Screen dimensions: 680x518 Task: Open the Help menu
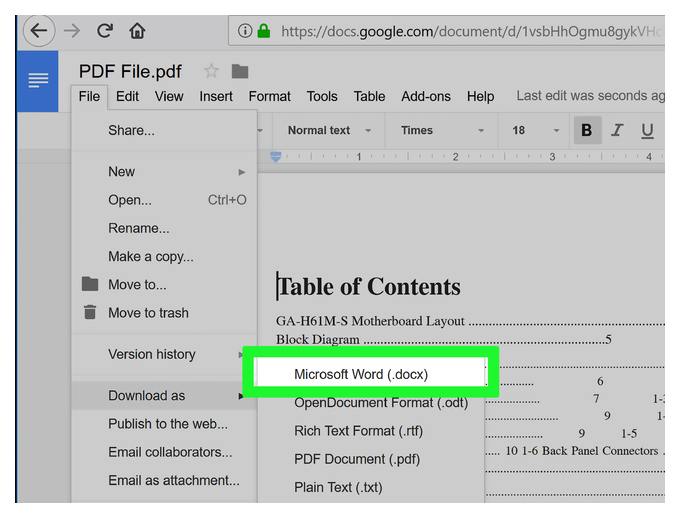(x=481, y=96)
